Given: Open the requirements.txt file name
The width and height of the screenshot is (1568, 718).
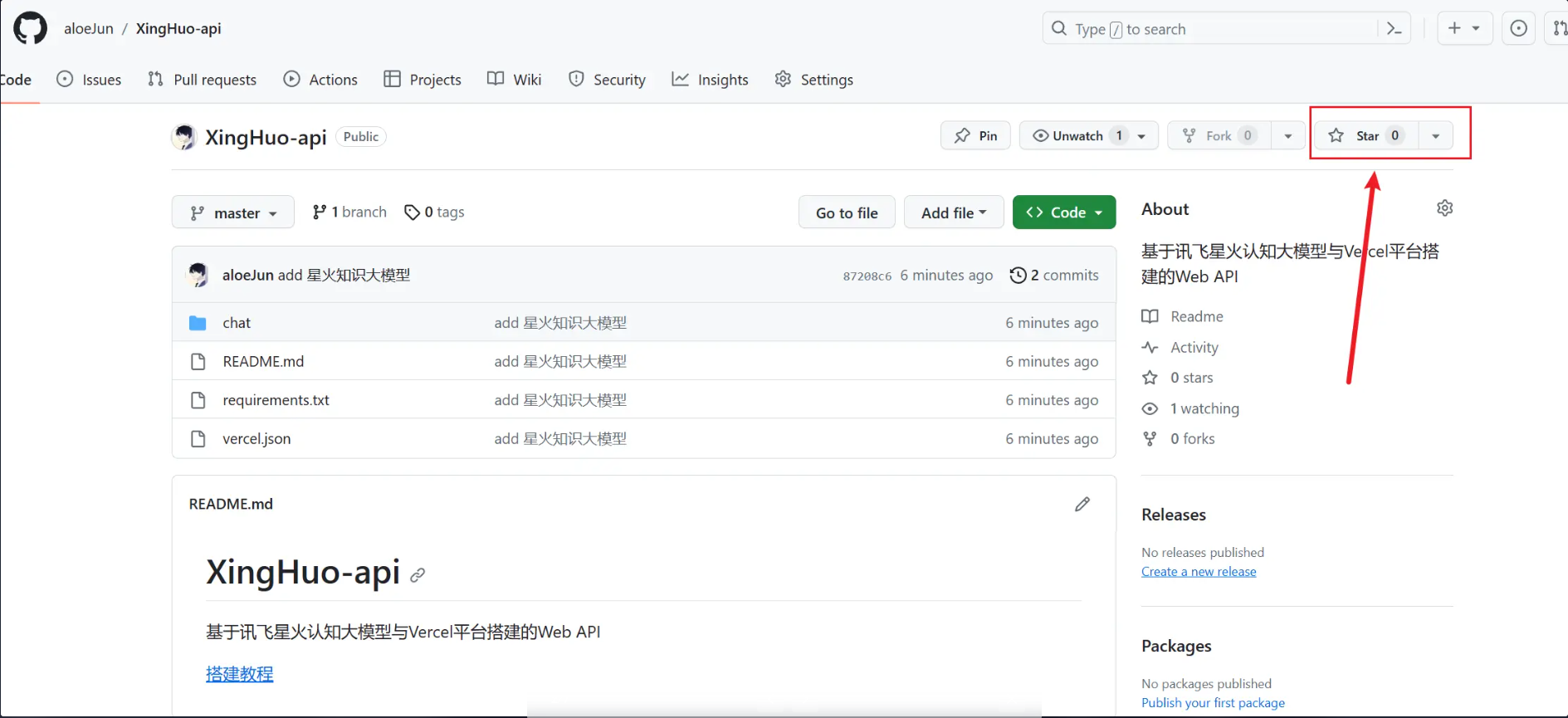Looking at the screenshot, I should (276, 400).
